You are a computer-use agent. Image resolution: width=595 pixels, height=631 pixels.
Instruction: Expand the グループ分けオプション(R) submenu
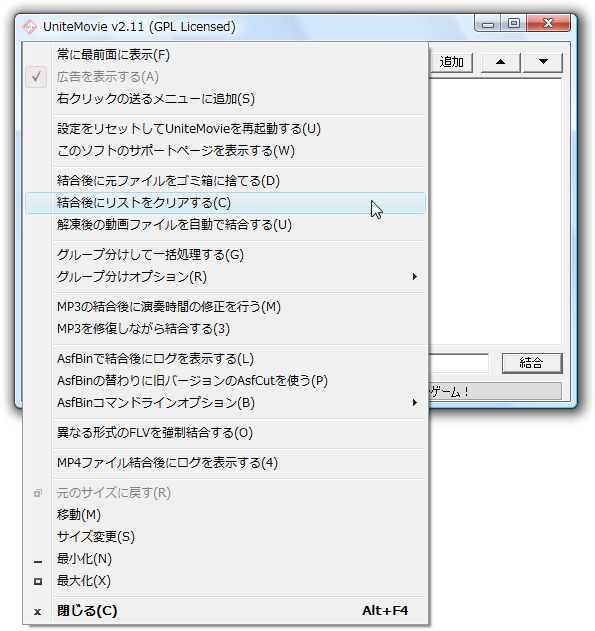tap(225, 277)
